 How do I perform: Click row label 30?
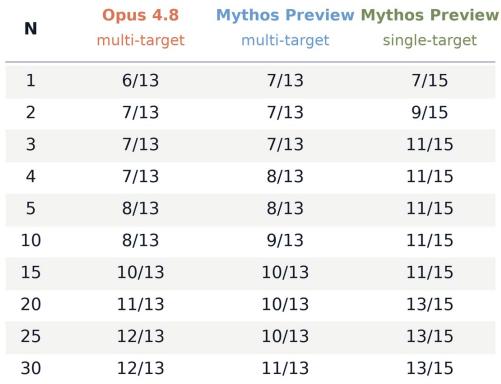coord(31,368)
